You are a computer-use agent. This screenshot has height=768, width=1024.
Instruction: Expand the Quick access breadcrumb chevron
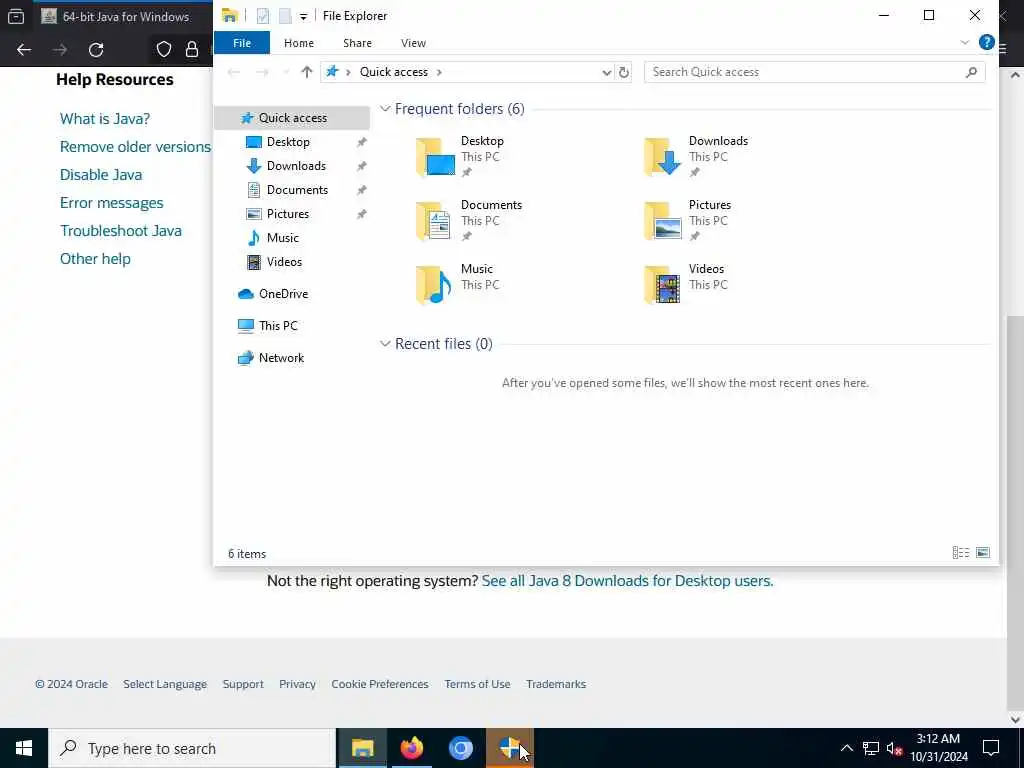(439, 72)
